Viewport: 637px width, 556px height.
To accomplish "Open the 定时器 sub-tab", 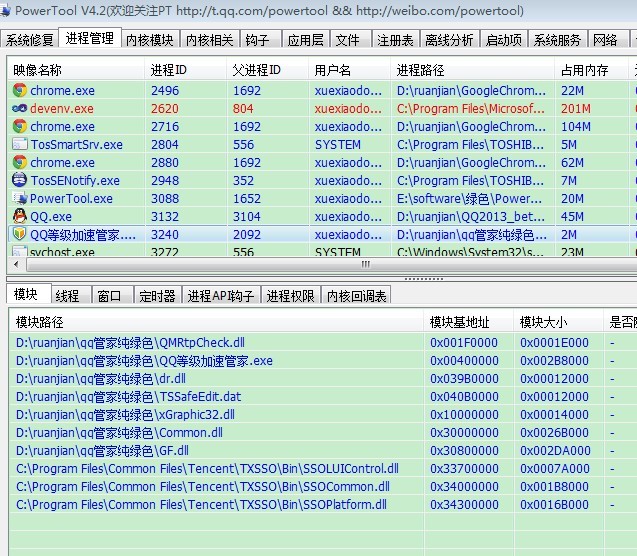I will click(158, 295).
